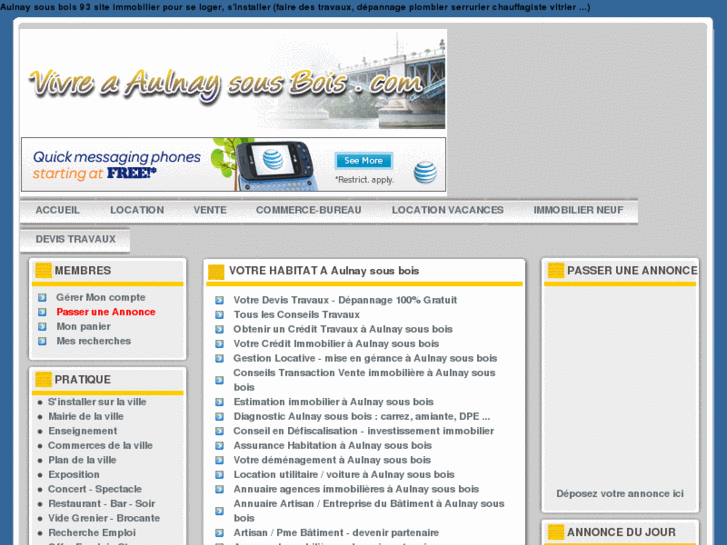Open Obtenir un Crédit Travaux link
This screenshot has width=727, height=545.
(343, 329)
